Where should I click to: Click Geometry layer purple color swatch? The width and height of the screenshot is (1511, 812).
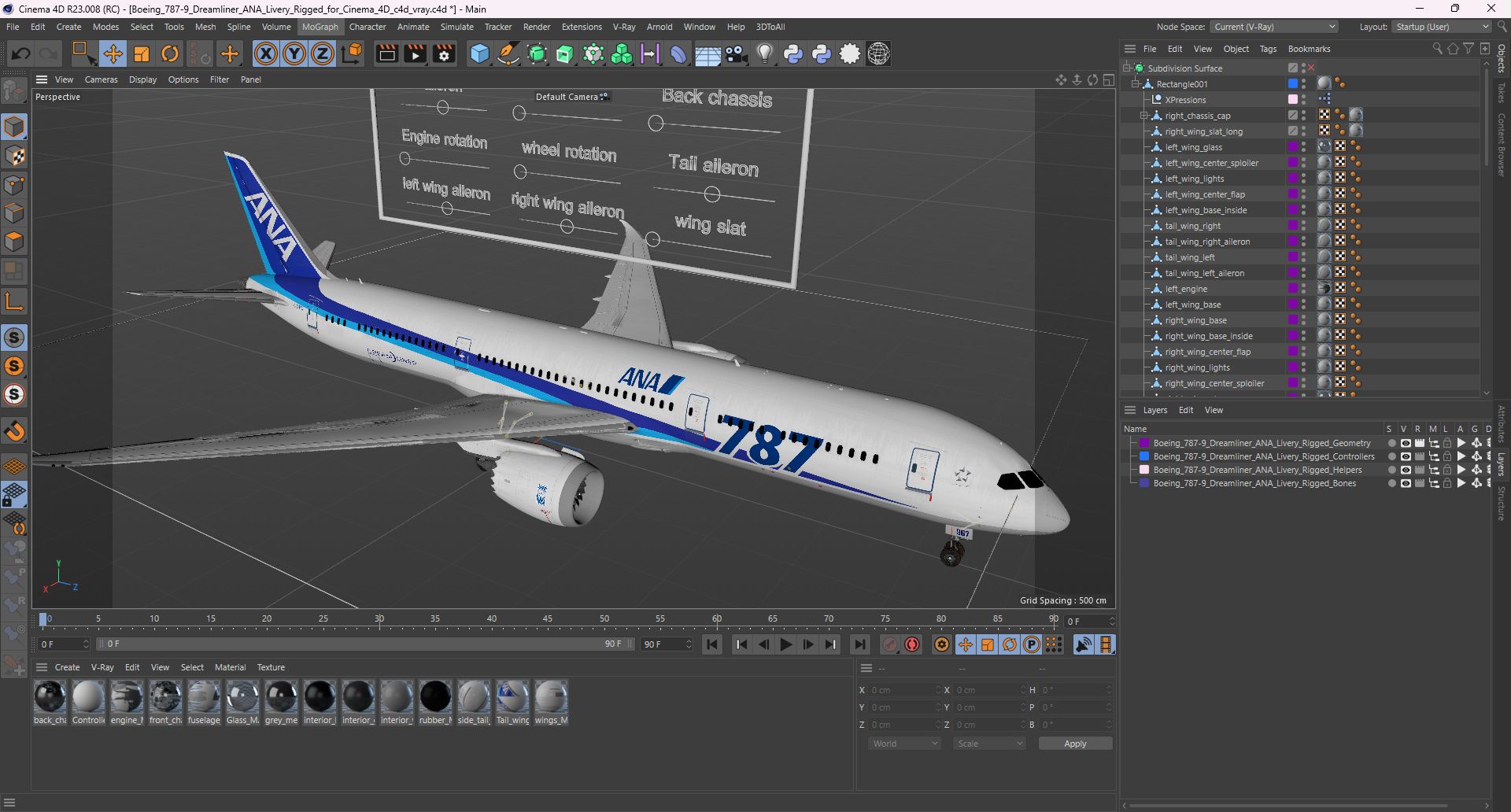pos(1144,443)
